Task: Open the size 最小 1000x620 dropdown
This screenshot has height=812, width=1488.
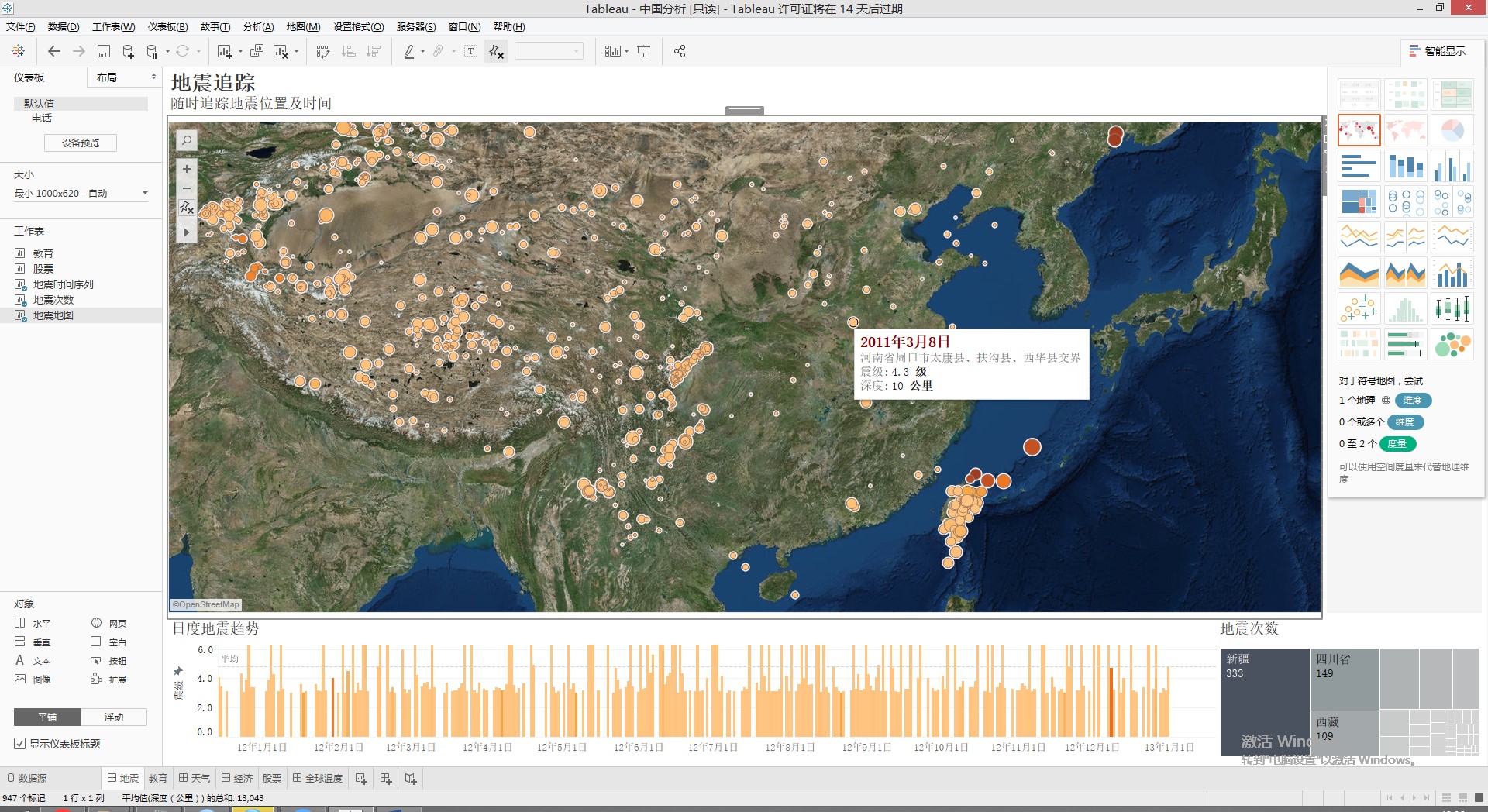Action: tap(81, 194)
